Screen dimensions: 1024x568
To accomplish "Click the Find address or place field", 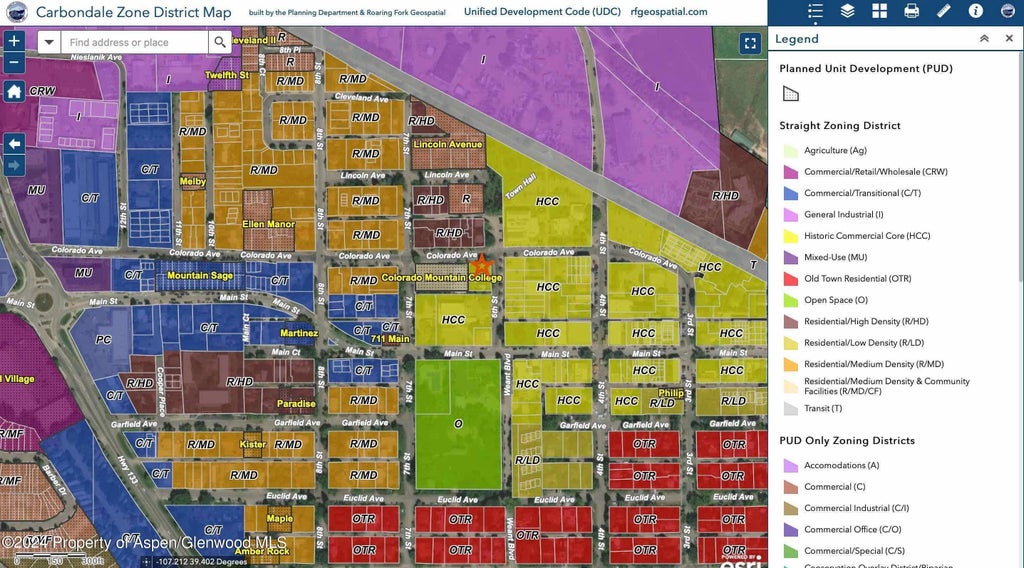I will pos(134,43).
